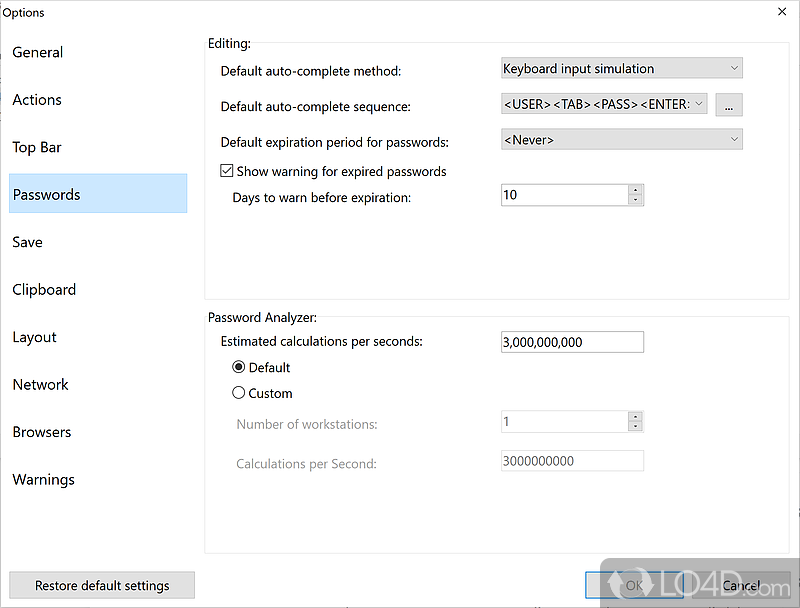The height and width of the screenshot is (608, 800).
Task: Increase days to warn before expiration
Action: coord(635,190)
